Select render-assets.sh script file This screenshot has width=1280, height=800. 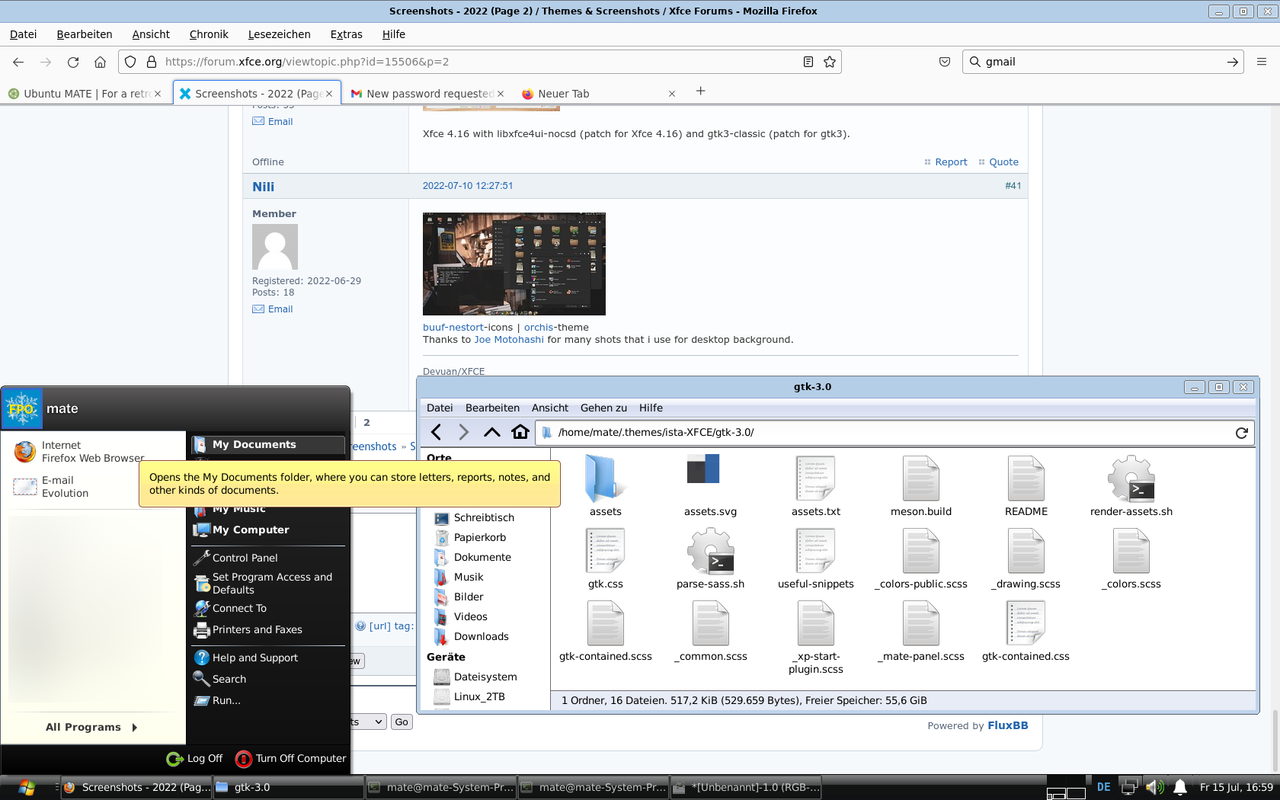1131,486
